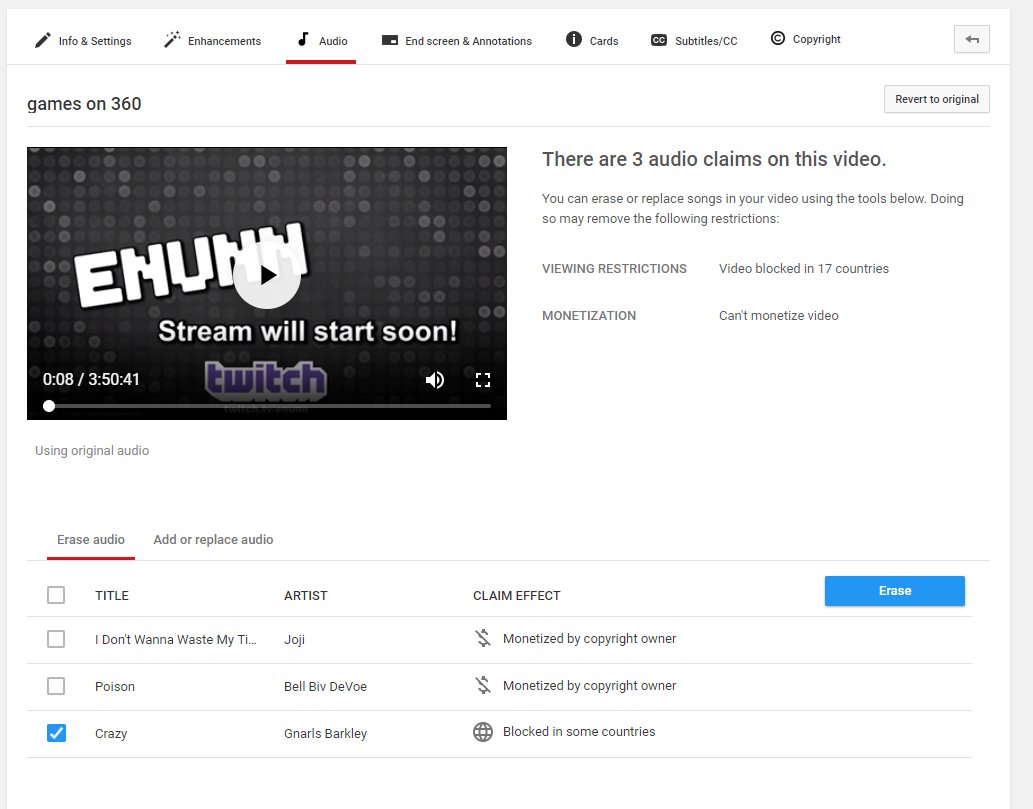Click the no-monetization icon in Poison's row
Screen dimensions: 1033x809
(483, 685)
